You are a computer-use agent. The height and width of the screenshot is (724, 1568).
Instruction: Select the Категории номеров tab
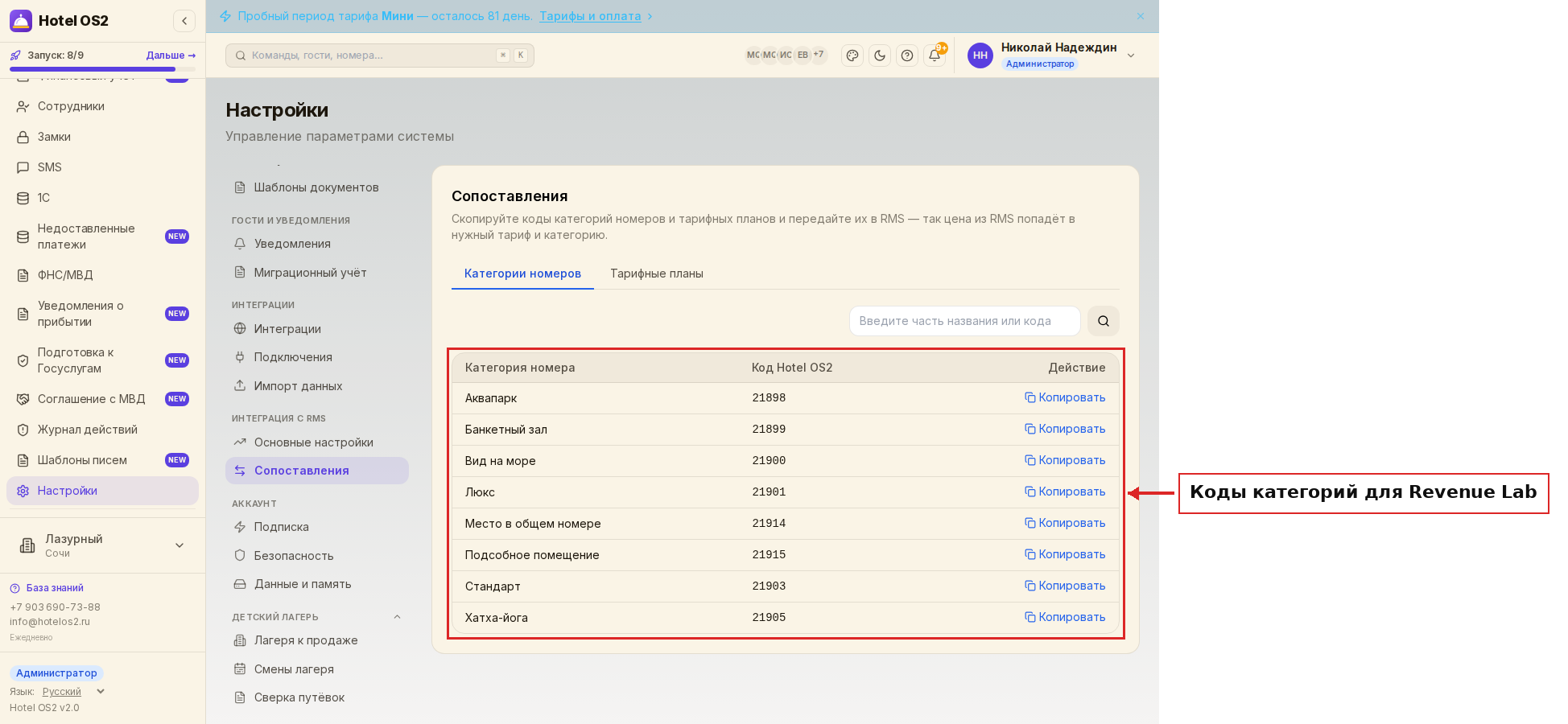(x=522, y=274)
